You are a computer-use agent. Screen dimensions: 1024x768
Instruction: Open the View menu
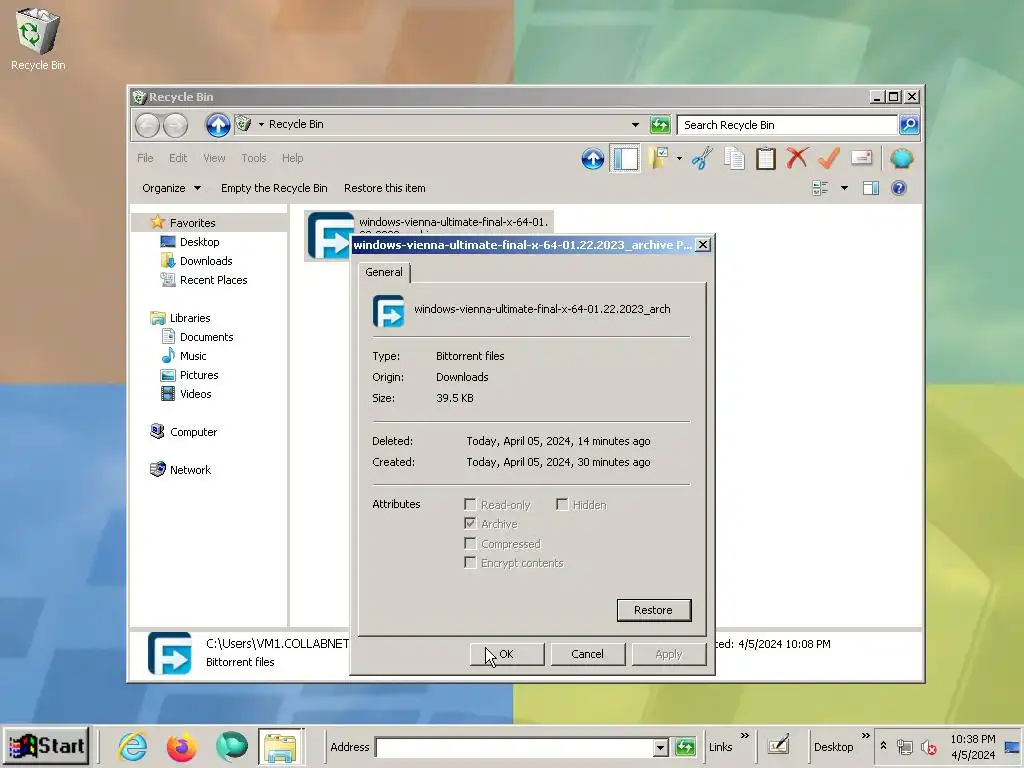coord(214,158)
